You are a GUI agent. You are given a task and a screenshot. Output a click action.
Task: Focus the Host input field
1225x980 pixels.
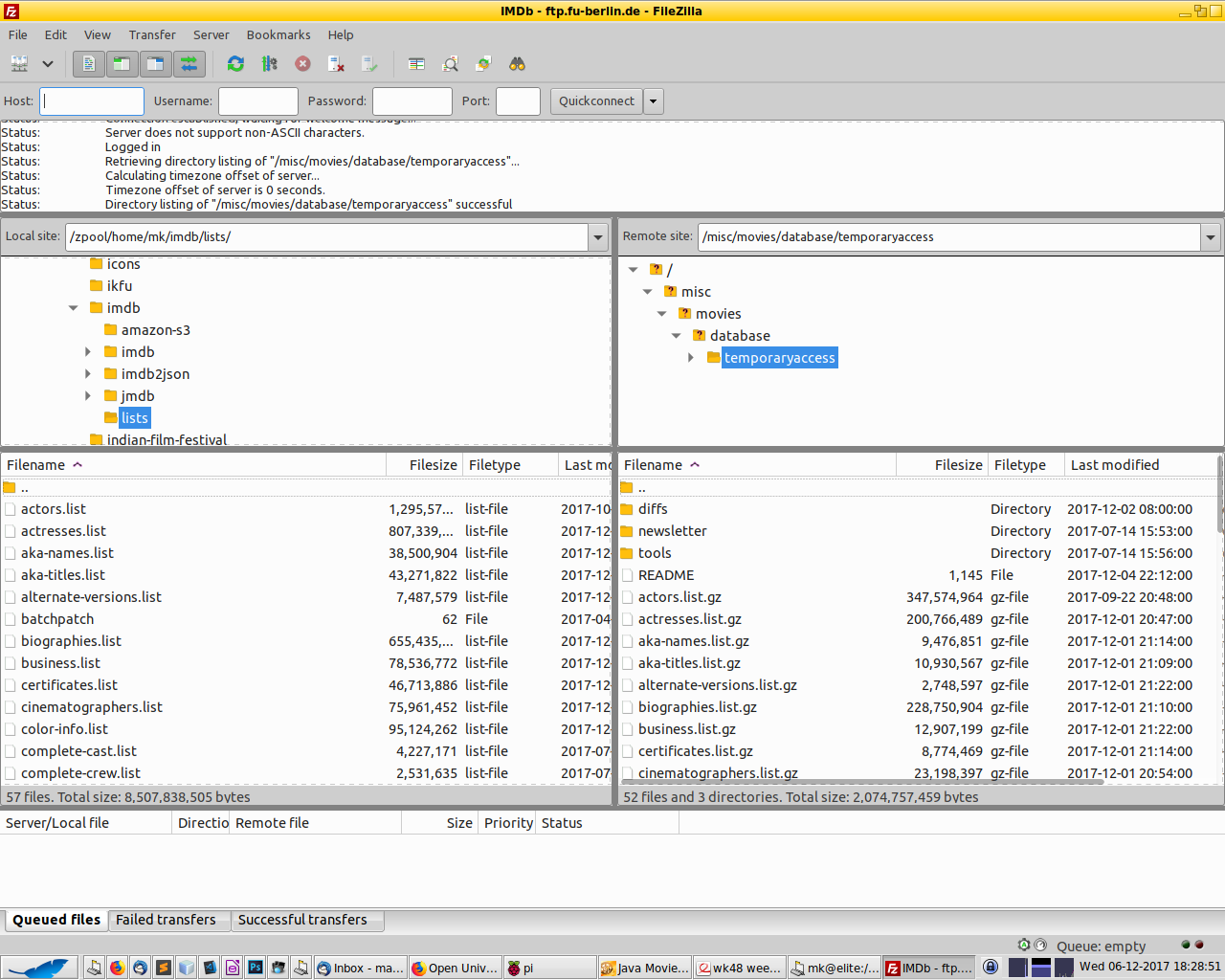(x=92, y=101)
